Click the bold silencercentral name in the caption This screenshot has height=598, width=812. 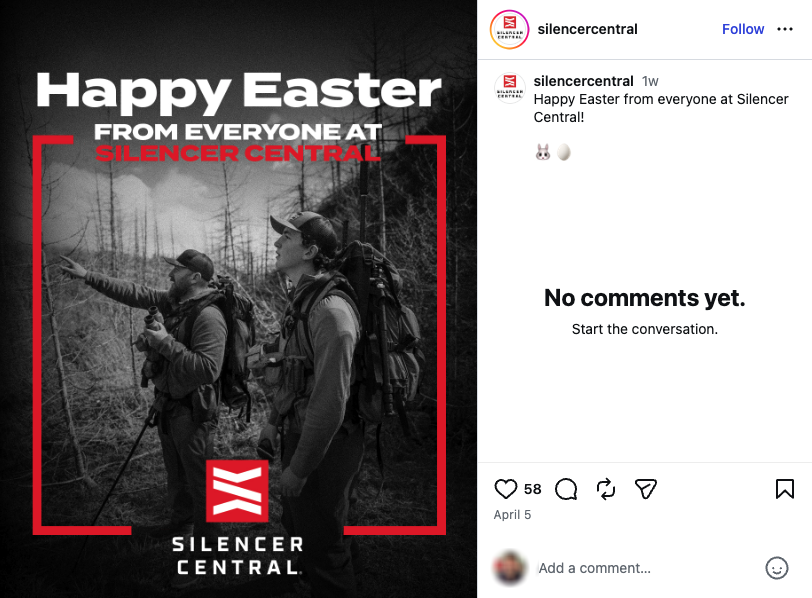[x=583, y=81]
